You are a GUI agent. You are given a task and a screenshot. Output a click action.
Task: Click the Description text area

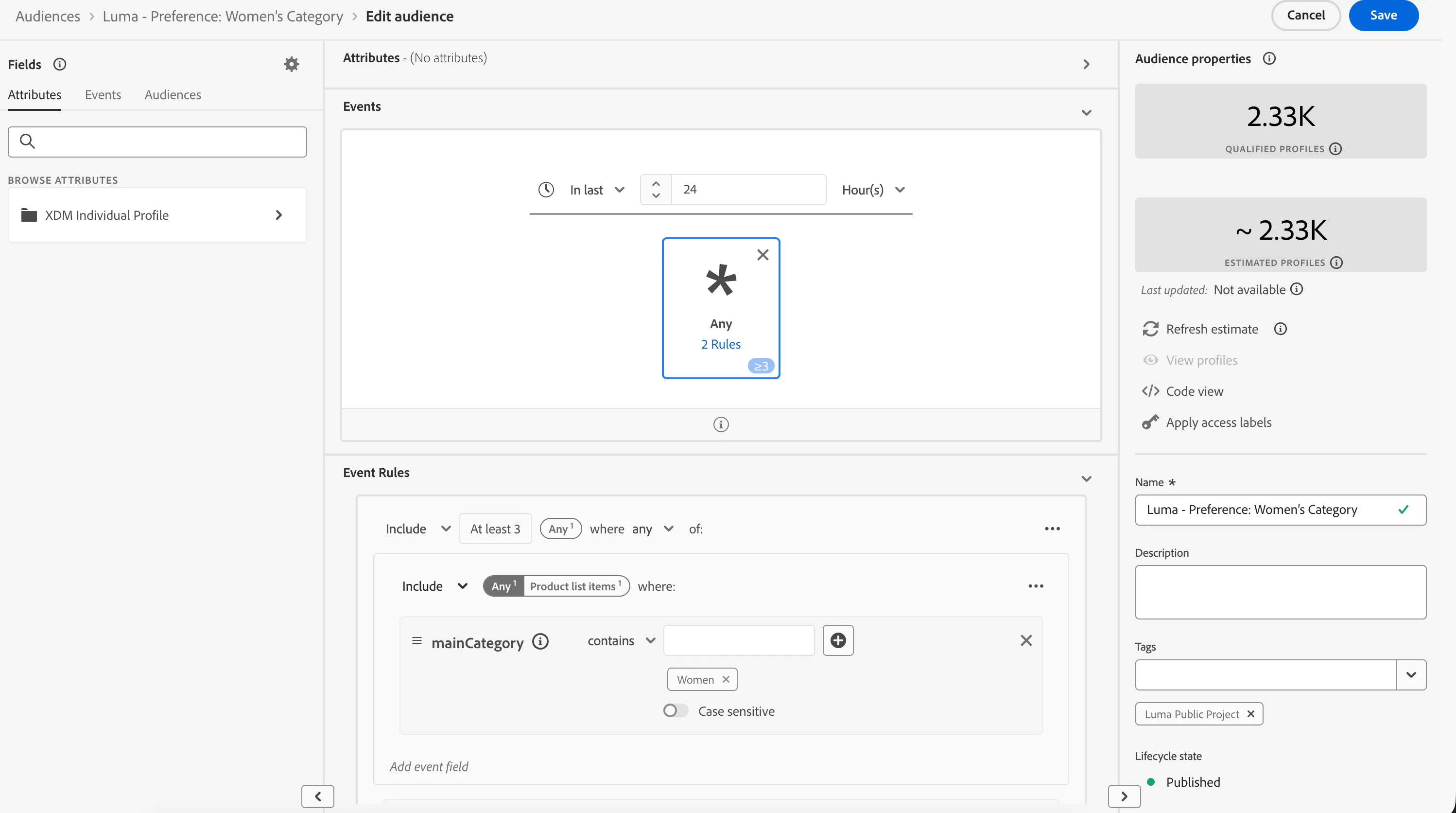coord(1280,593)
